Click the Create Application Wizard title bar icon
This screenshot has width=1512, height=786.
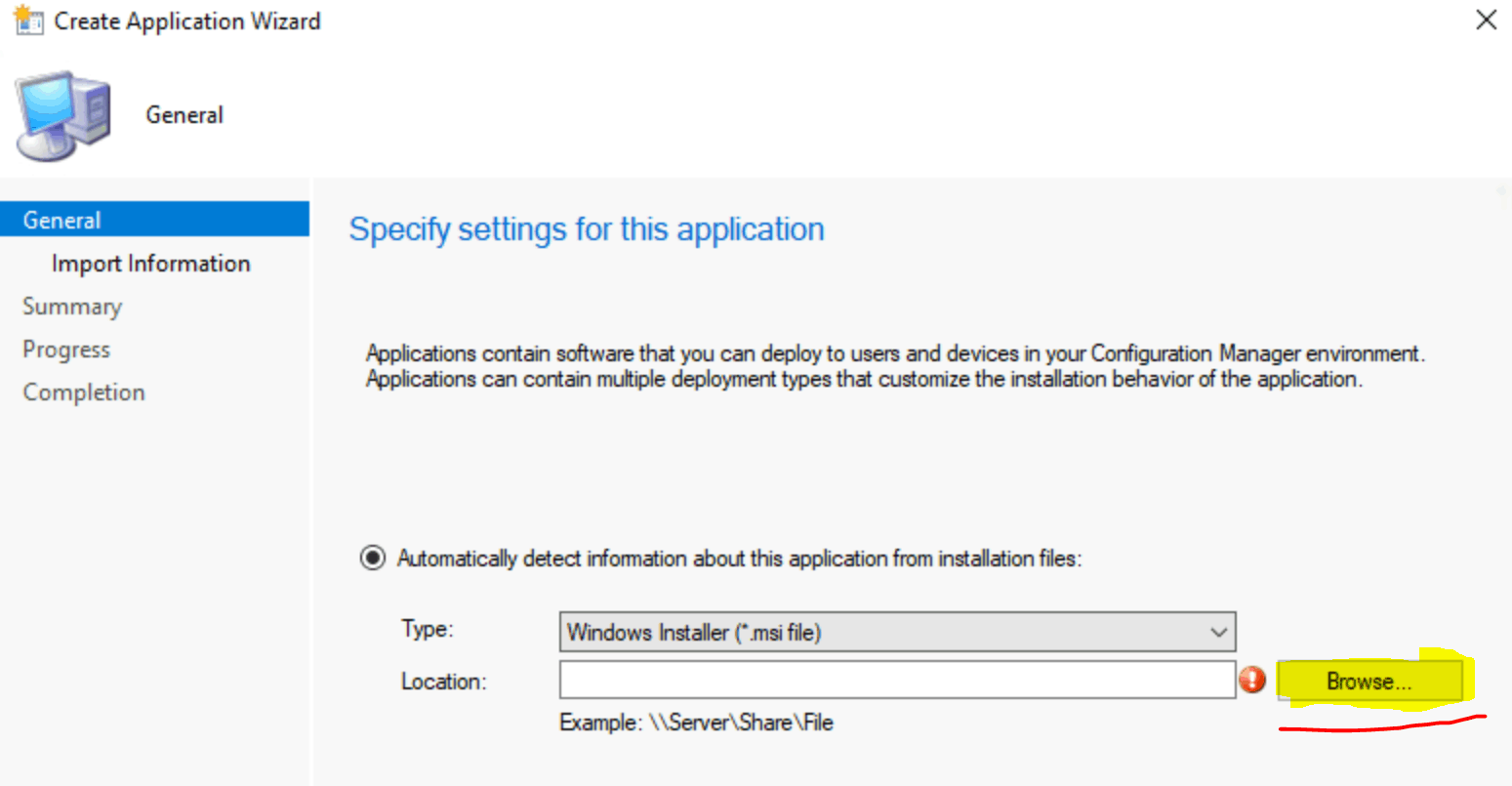pyautogui.click(x=28, y=21)
